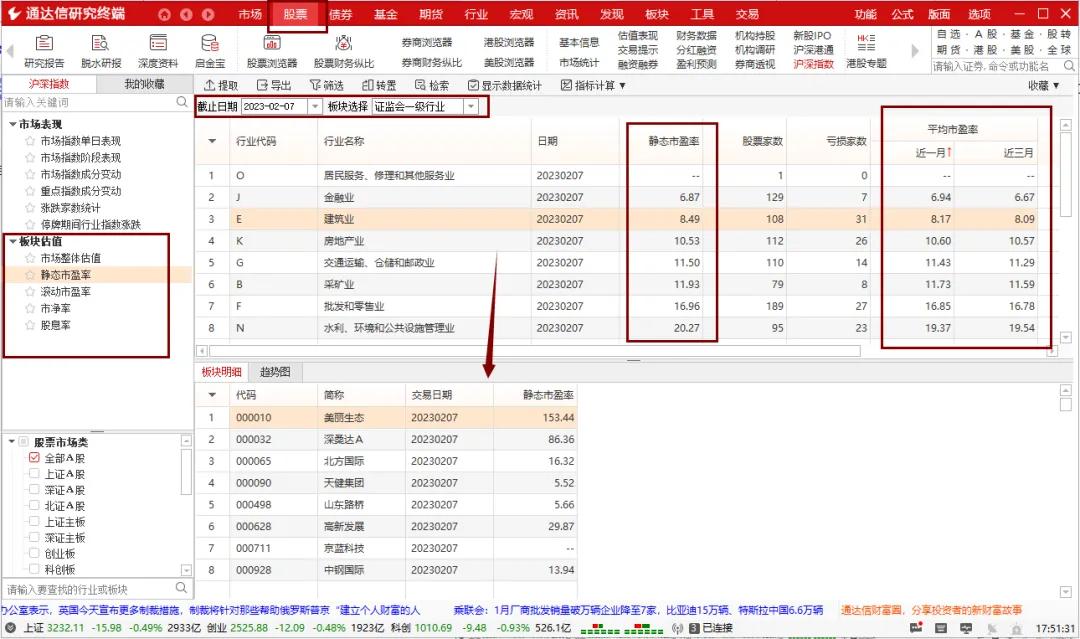Open 基本信息 in the ribbon

tap(579, 42)
